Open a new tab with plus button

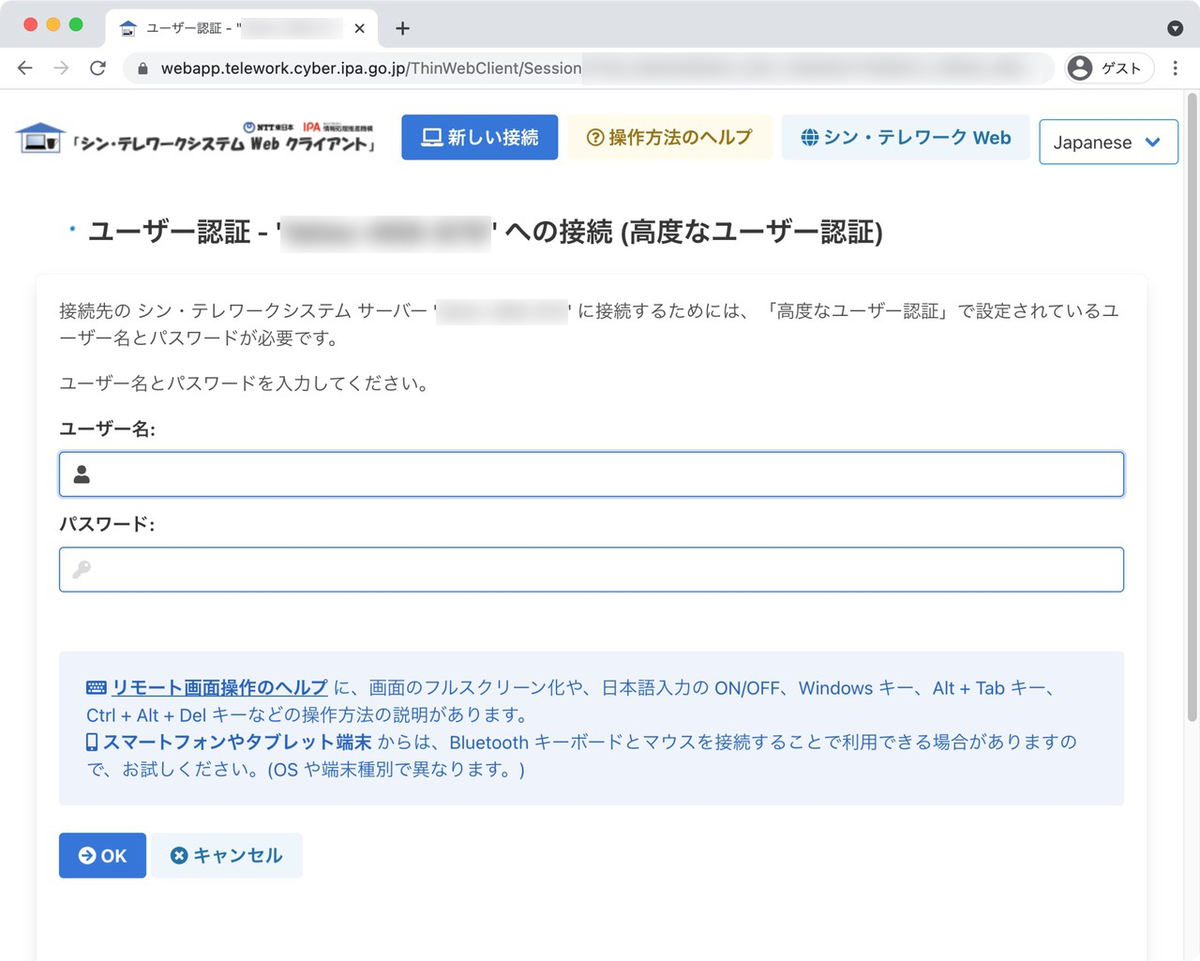tap(402, 28)
